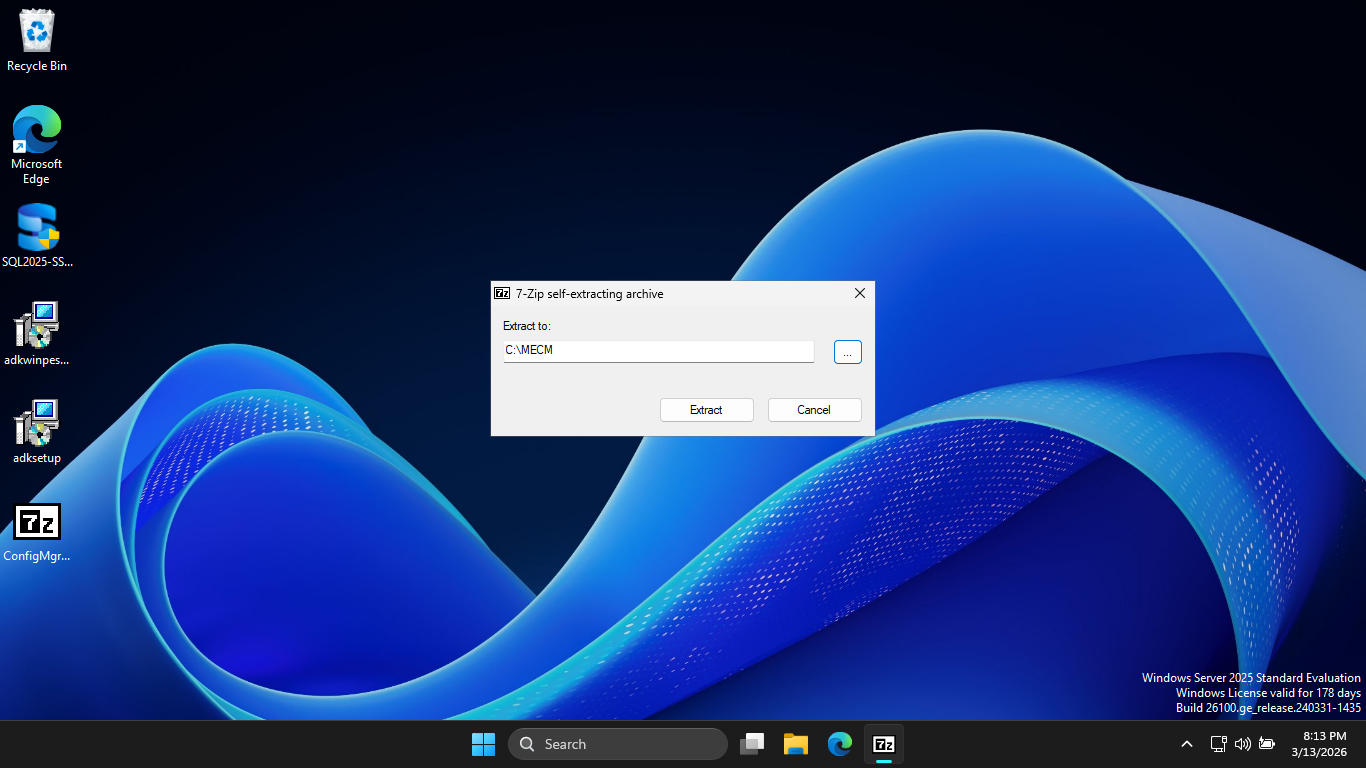Select the adksetup desktop icon
This screenshot has height=768, width=1366.
37,432
